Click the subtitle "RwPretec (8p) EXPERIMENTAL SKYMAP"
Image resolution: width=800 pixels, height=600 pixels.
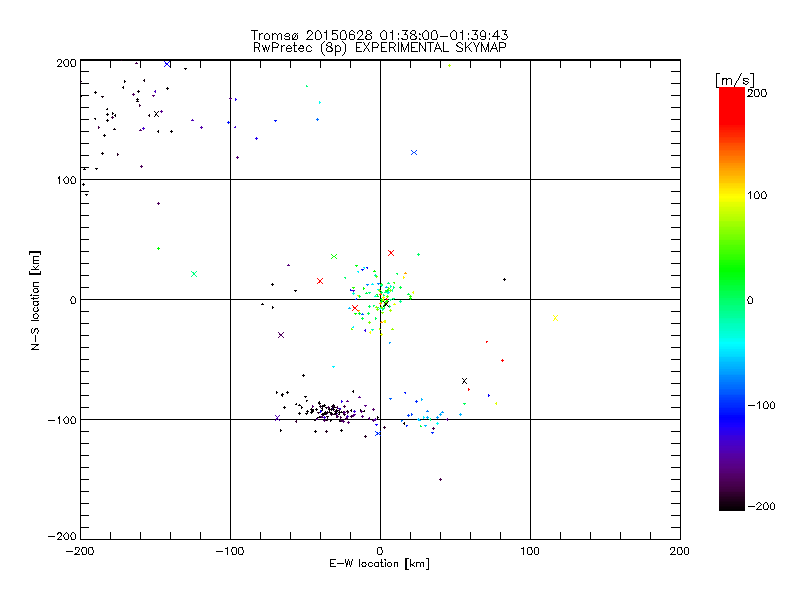coord(379,48)
